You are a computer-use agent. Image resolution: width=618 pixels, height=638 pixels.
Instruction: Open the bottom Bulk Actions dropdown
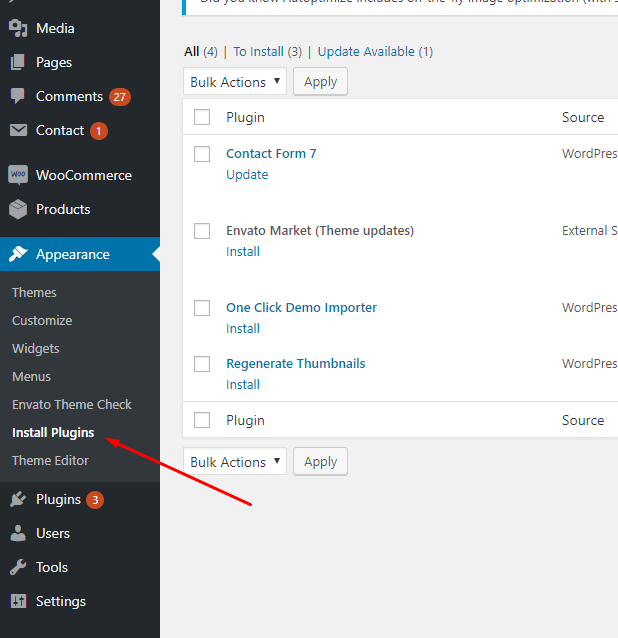235,462
